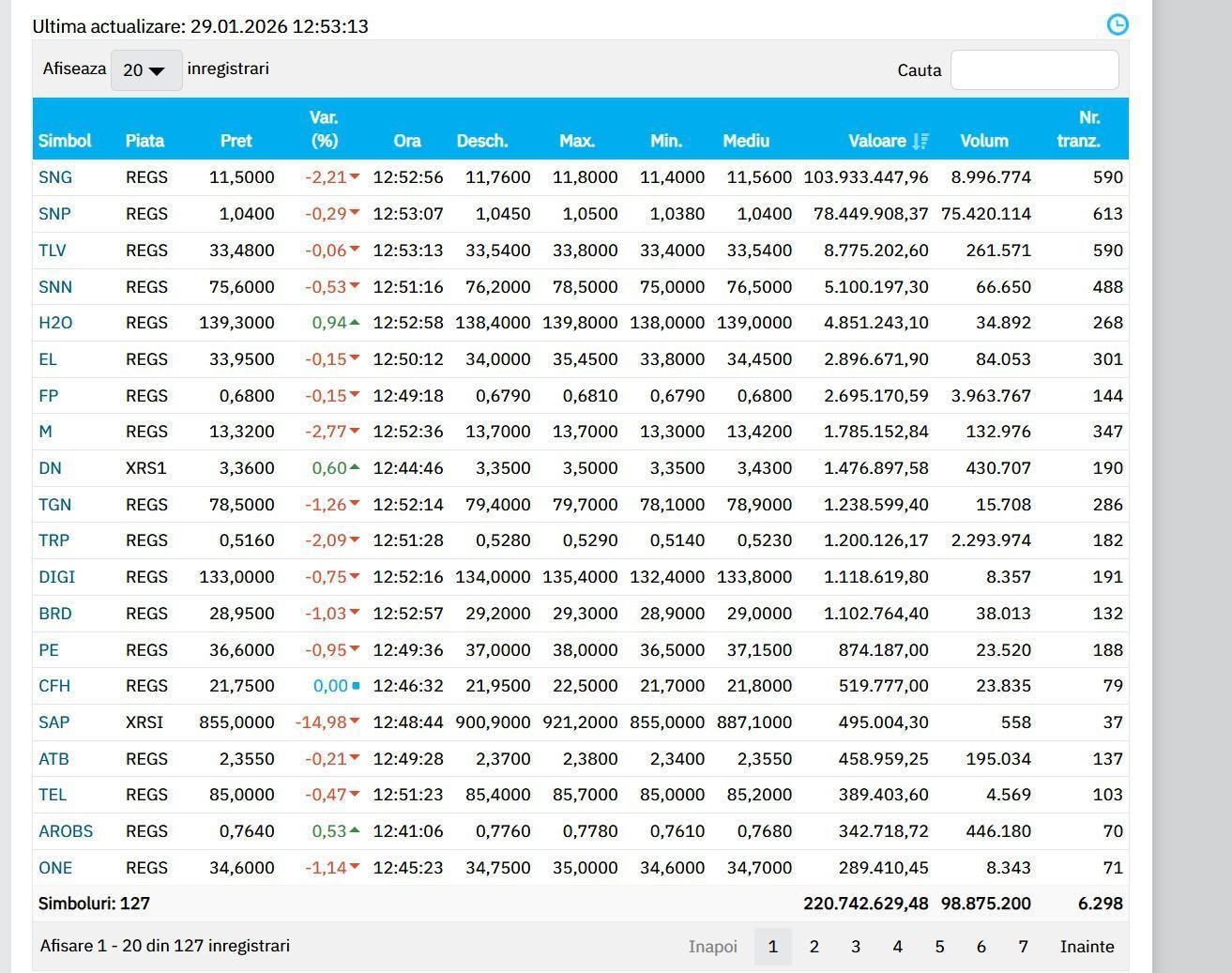Click inside the Cauta search field

tap(1034, 69)
